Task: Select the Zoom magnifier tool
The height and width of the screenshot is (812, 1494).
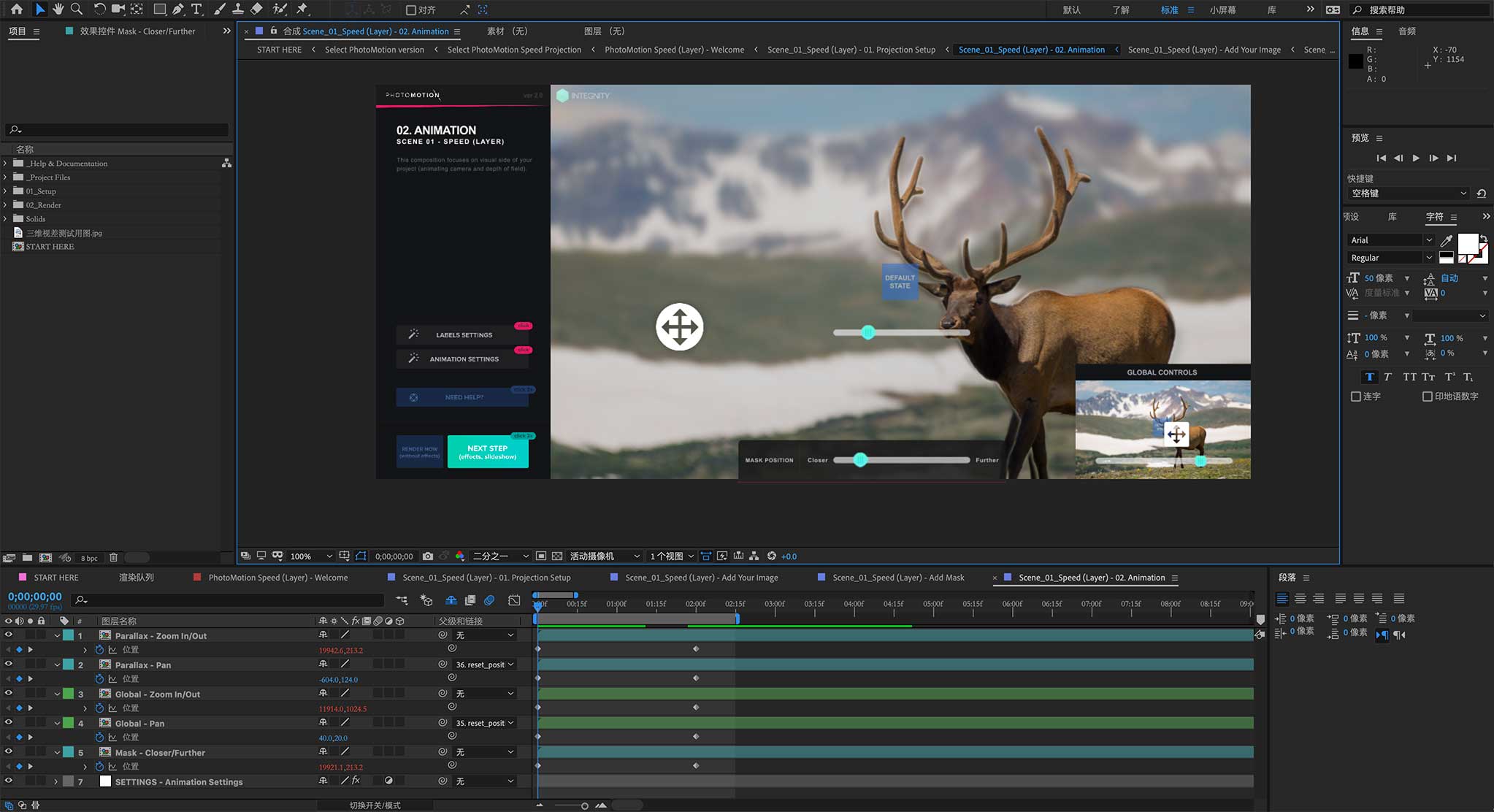Action: pos(76,9)
